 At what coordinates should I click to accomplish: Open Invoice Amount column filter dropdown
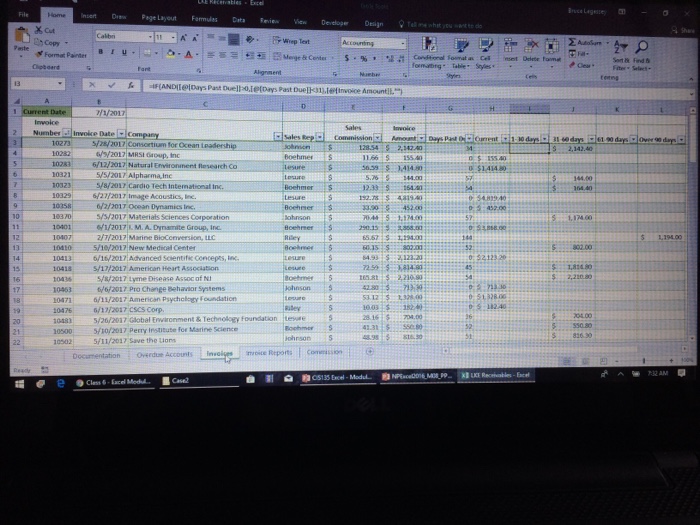[x=421, y=138]
